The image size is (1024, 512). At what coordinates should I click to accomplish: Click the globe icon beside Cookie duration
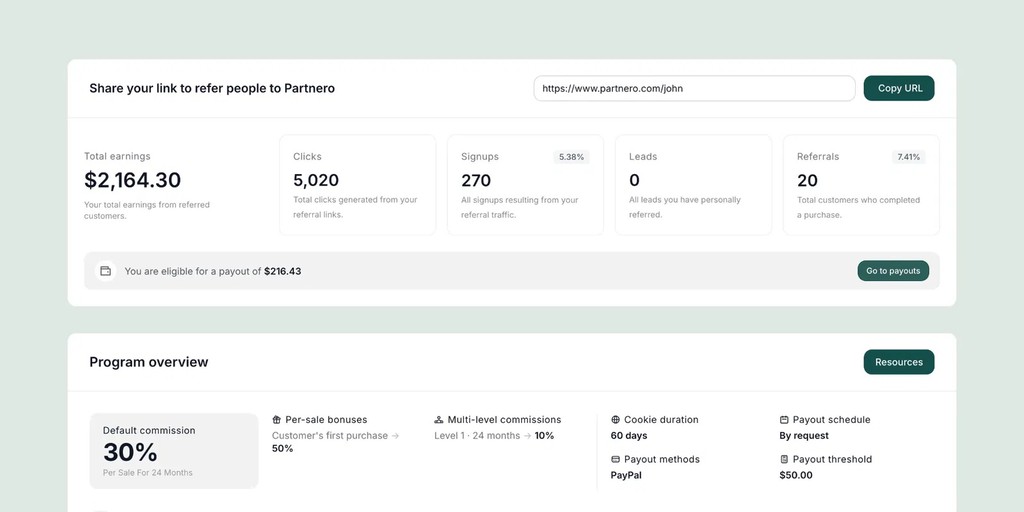(x=615, y=420)
